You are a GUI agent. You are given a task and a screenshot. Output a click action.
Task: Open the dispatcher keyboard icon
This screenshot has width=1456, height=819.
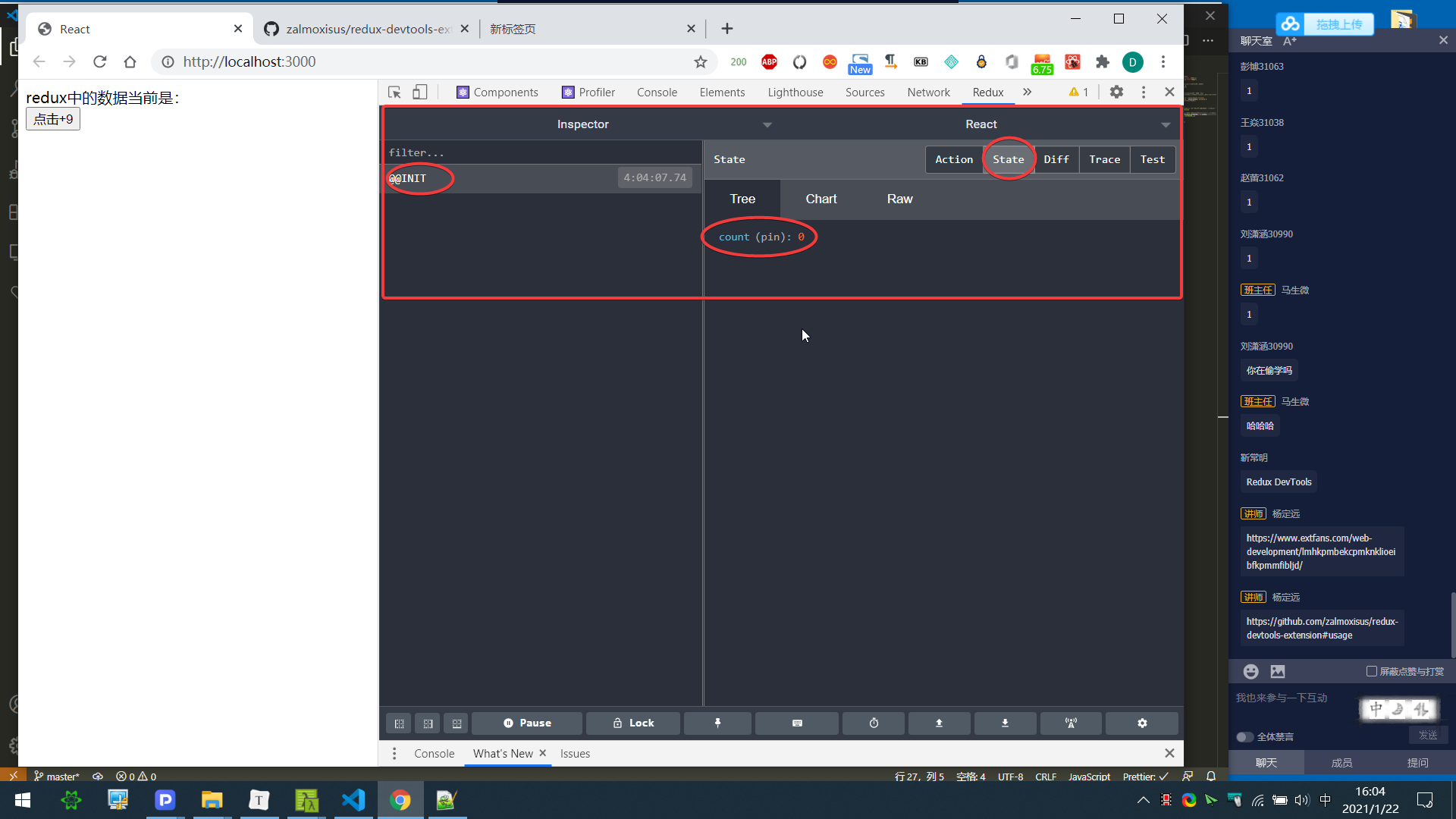[797, 723]
